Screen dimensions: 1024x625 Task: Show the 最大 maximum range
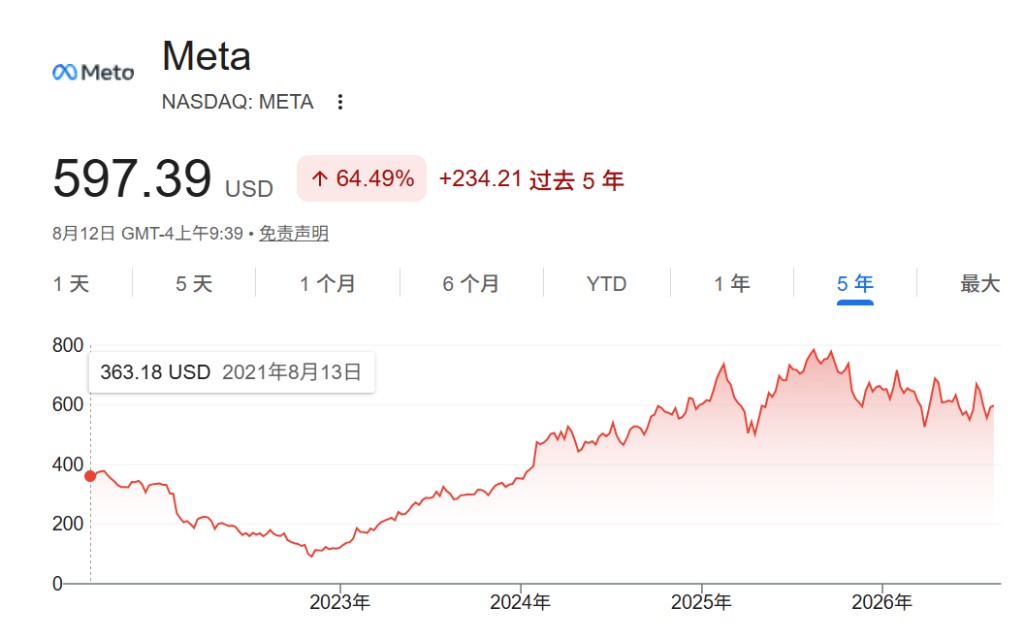980,284
